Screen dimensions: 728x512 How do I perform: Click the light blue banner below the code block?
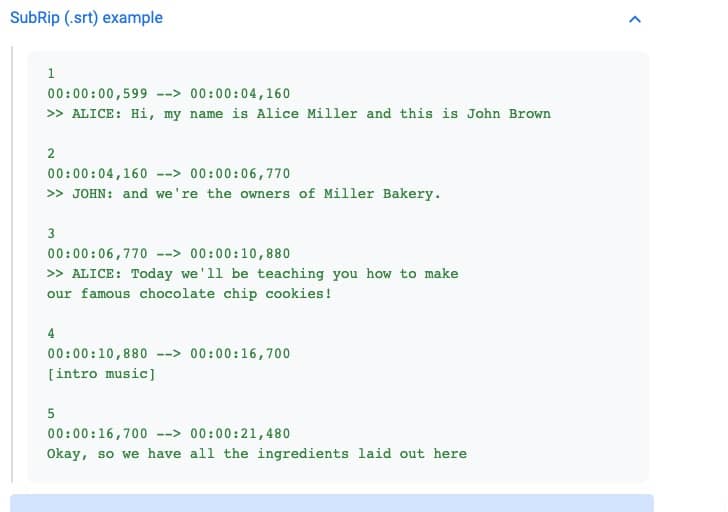pyautogui.click(x=332, y=503)
